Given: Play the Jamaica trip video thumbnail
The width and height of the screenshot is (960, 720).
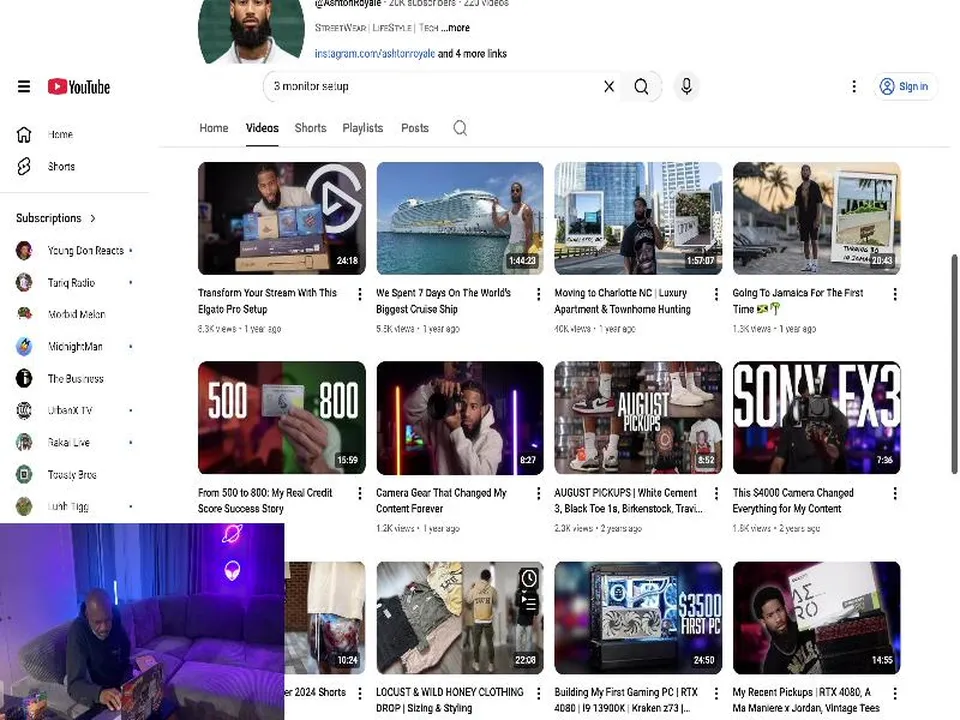Looking at the screenshot, I should click(817, 218).
